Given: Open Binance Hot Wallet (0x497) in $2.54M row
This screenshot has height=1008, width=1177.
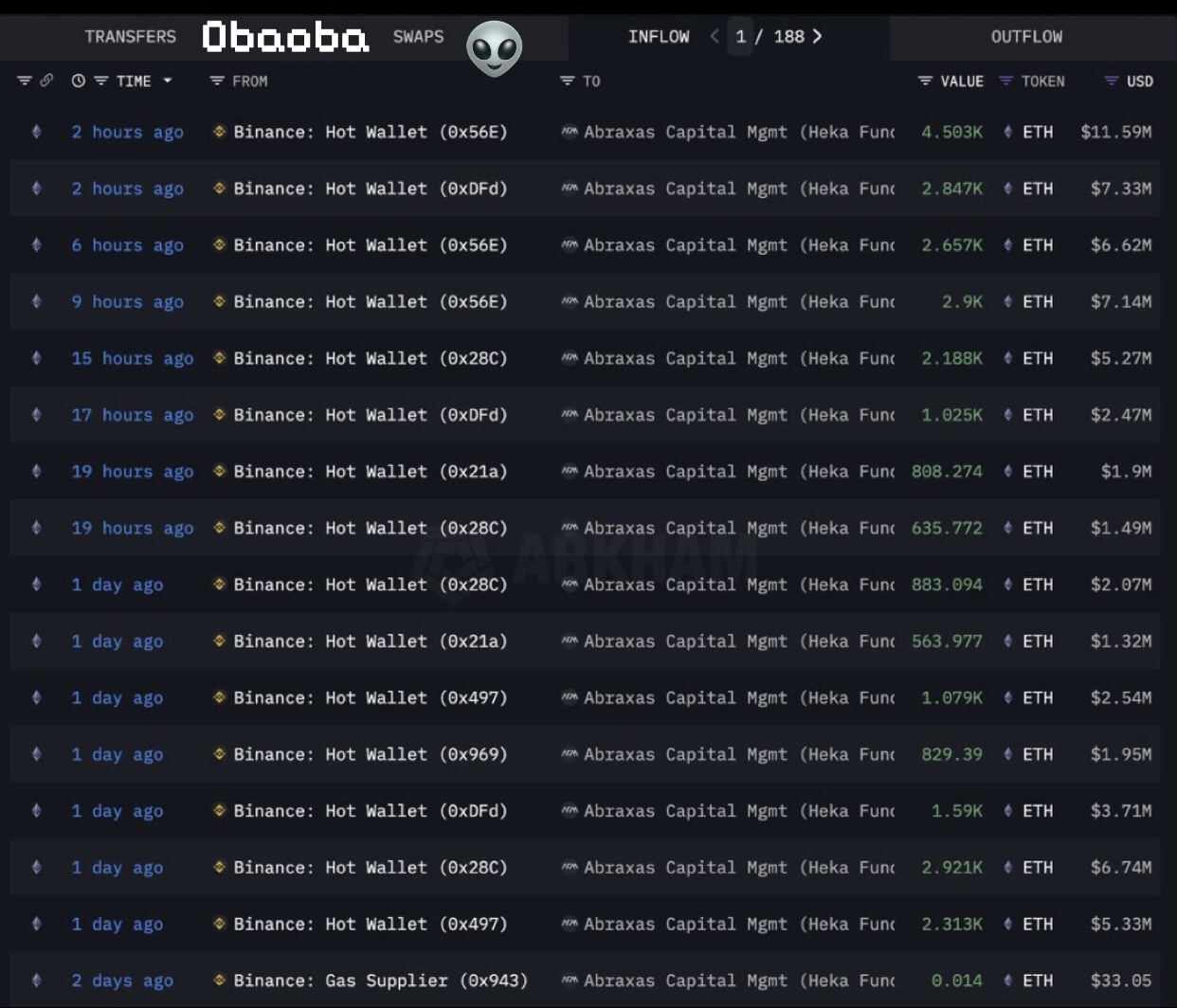Looking at the screenshot, I should tap(371, 697).
